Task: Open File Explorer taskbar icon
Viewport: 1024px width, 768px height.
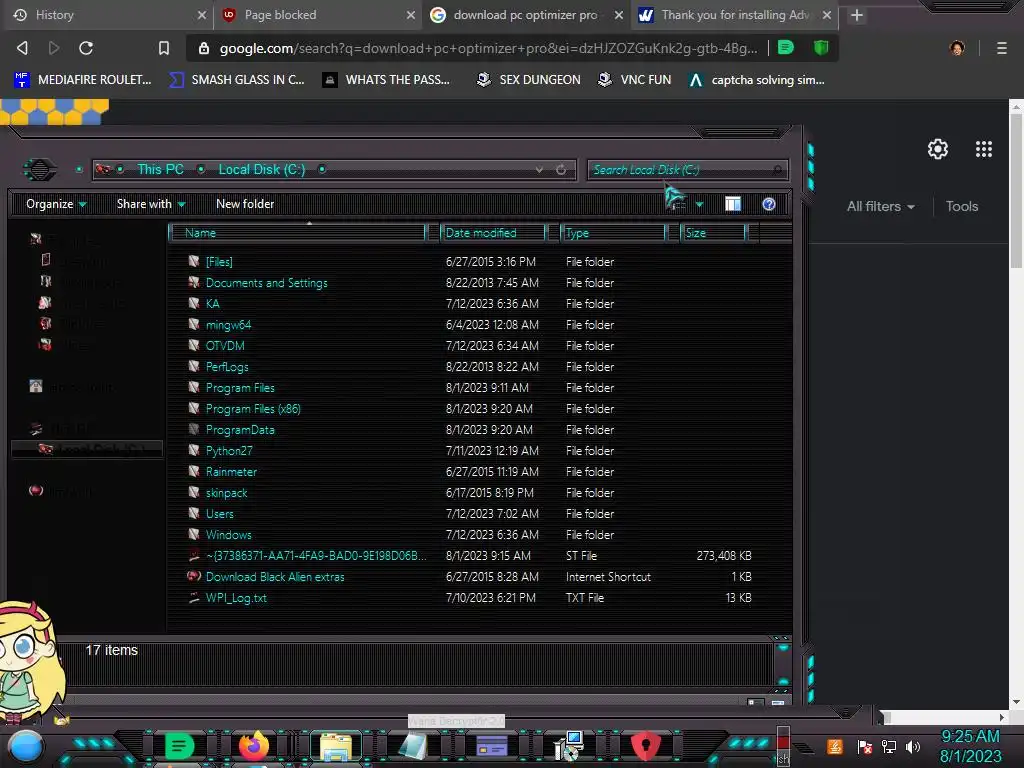Action: 336,746
